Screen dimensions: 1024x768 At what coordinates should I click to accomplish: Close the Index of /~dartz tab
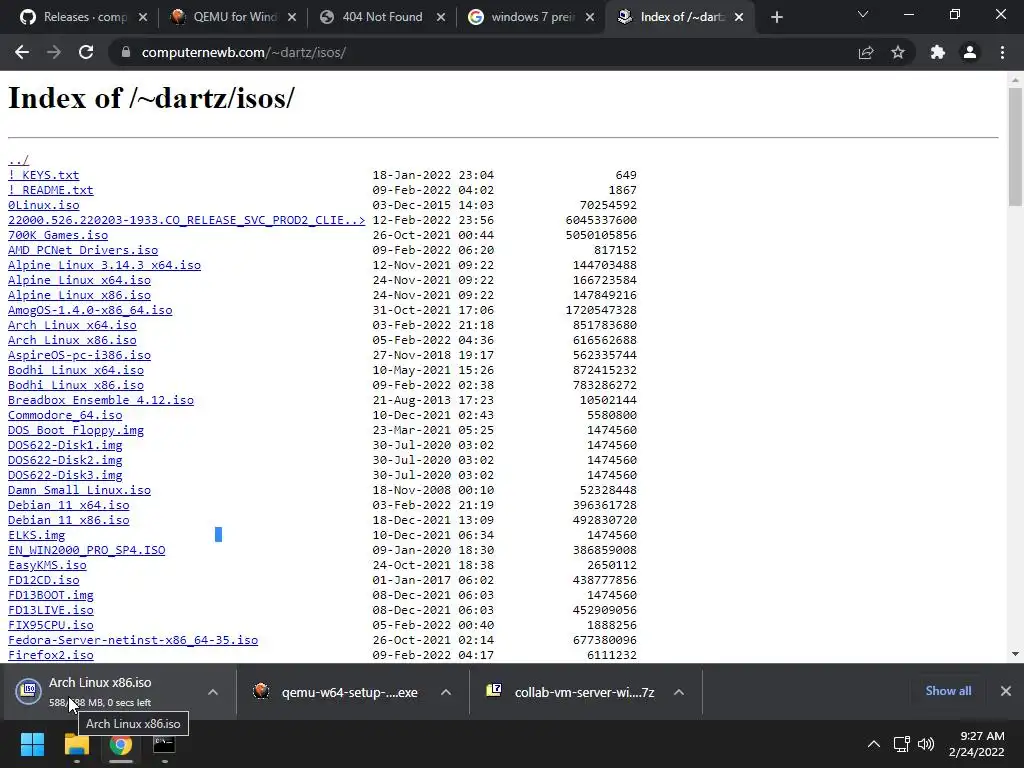pyautogui.click(x=739, y=17)
